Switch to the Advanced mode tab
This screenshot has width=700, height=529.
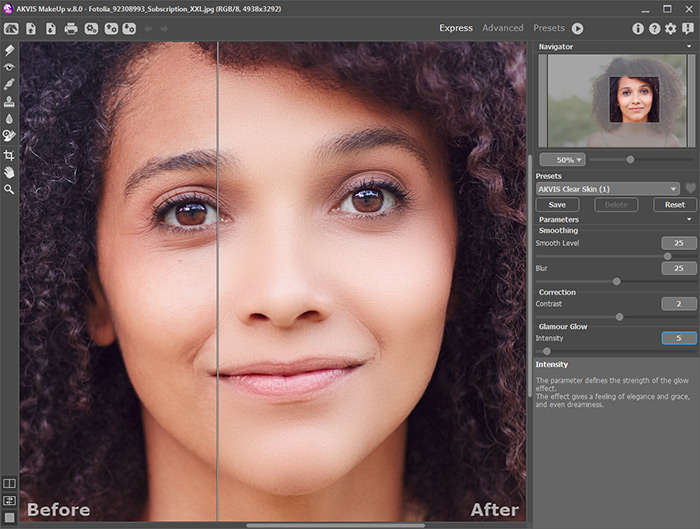[503, 28]
